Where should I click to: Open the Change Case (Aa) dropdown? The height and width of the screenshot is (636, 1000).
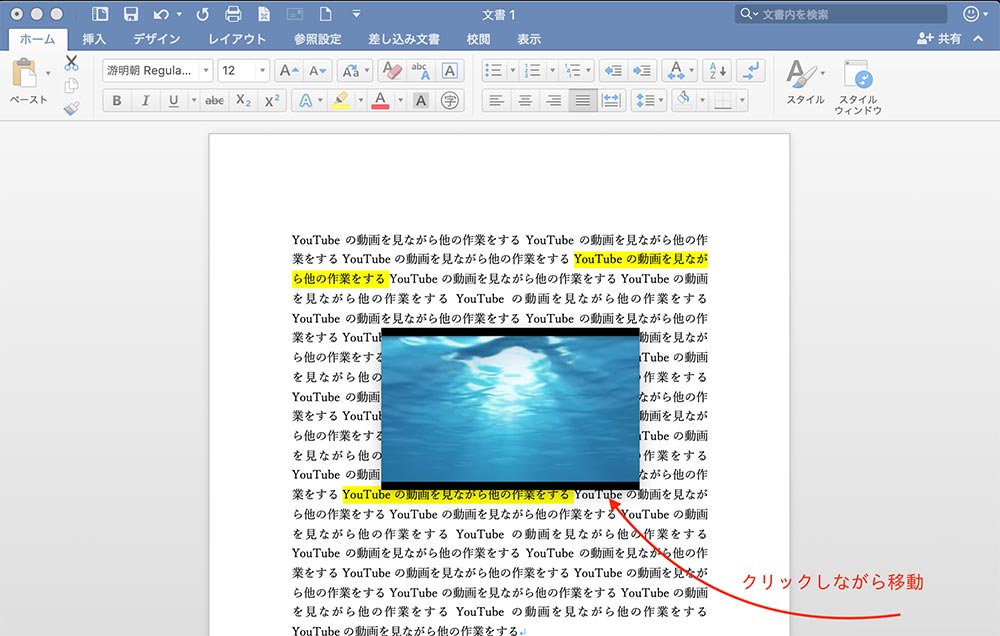click(x=355, y=70)
